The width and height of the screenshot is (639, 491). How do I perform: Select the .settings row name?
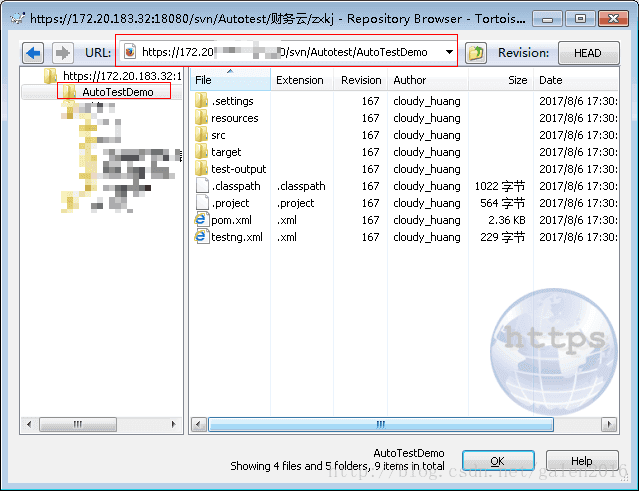[232, 101]
